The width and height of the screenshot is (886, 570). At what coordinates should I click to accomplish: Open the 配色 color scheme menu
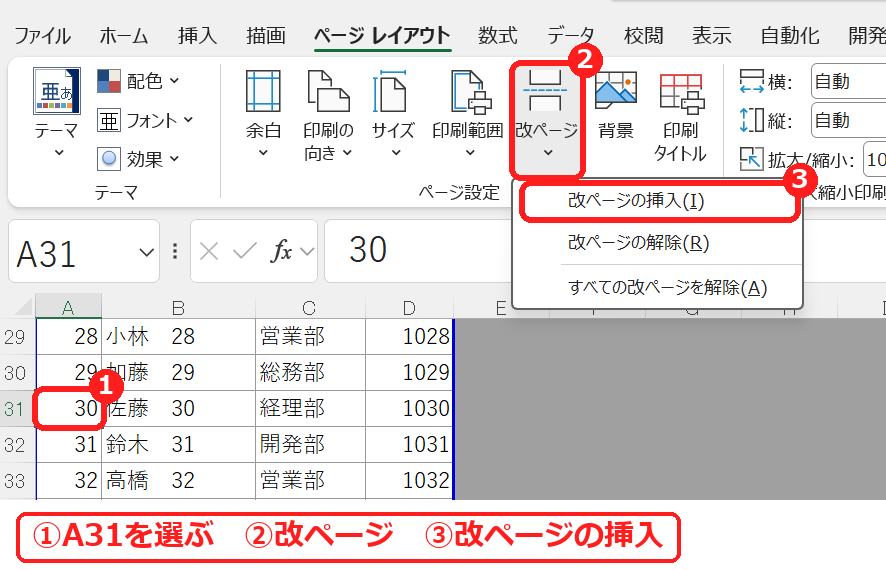point(138,81)
